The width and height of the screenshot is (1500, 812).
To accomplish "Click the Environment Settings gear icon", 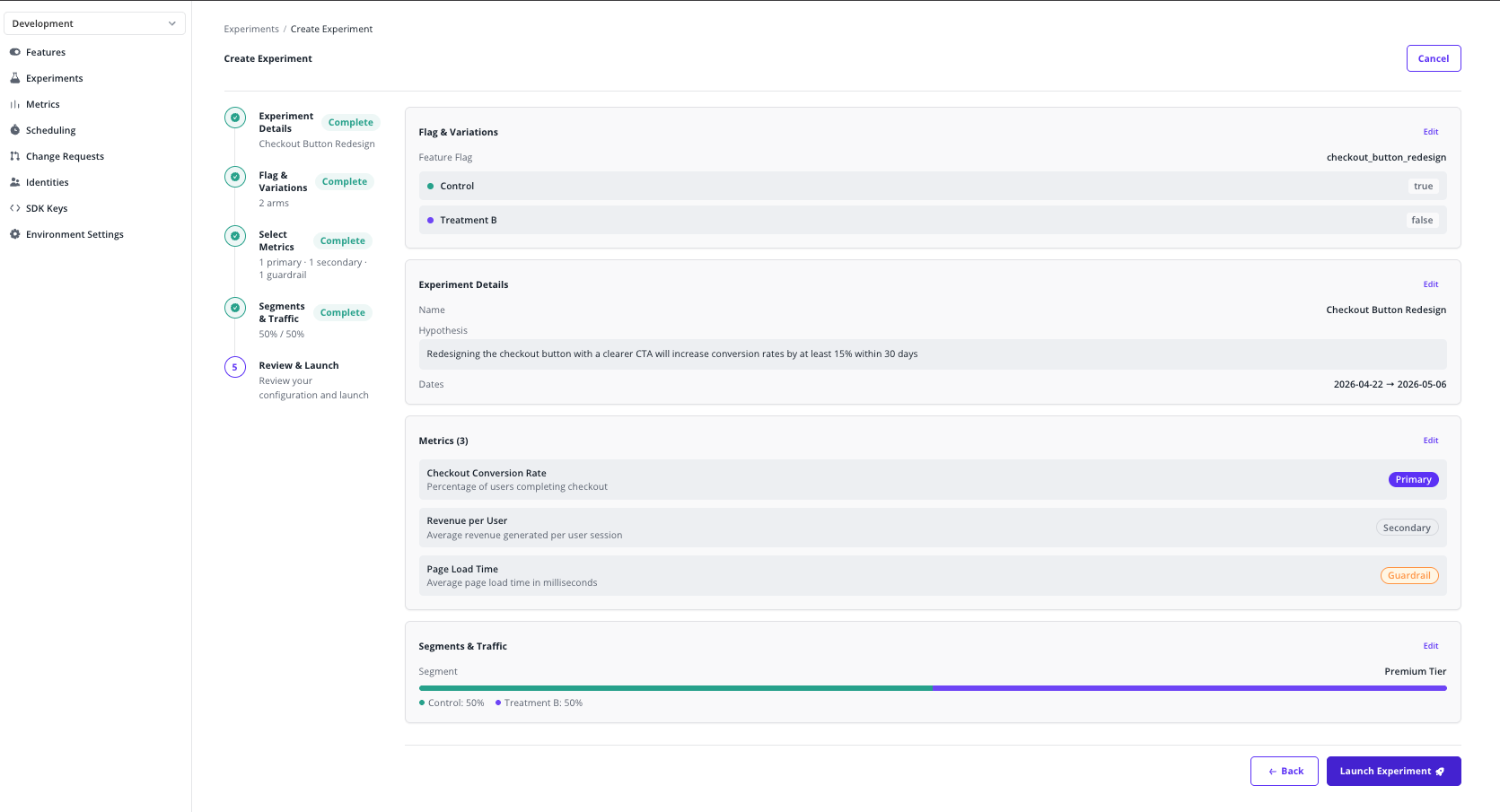I will (15, 234).
